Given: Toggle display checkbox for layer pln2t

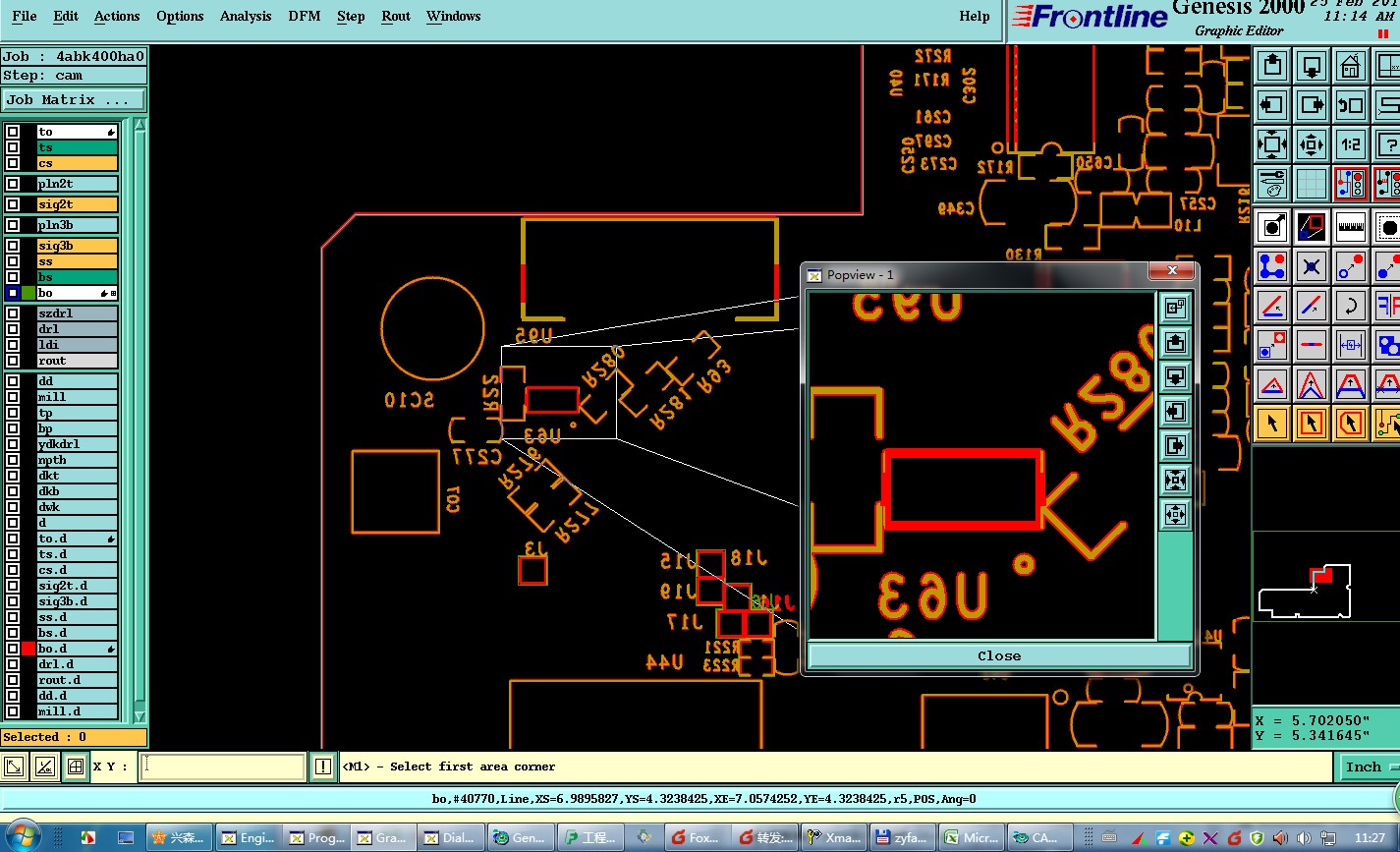Looking at the screenshot, I should click(13, 184).
